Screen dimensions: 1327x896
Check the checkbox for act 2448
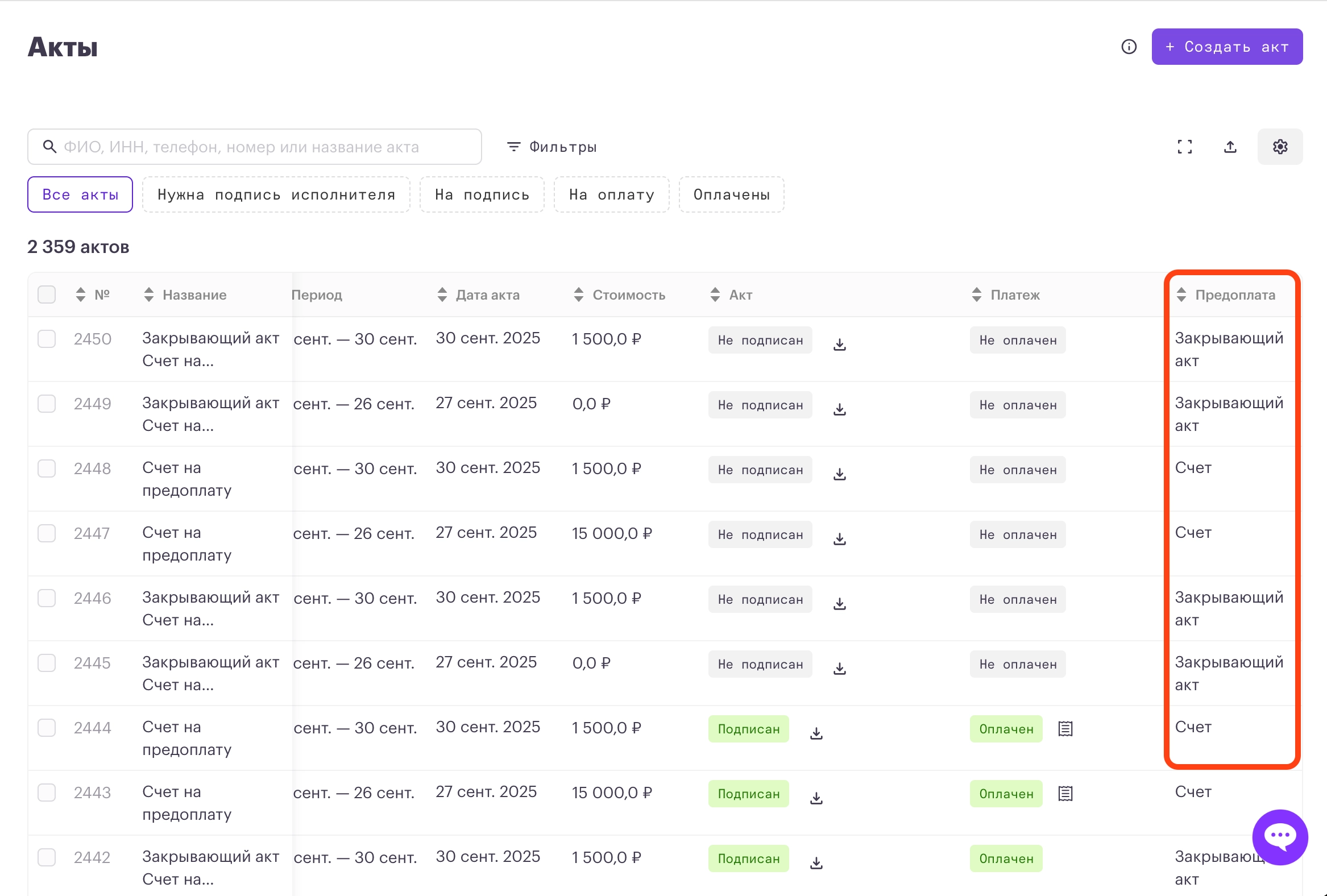[x=47, y=468]
